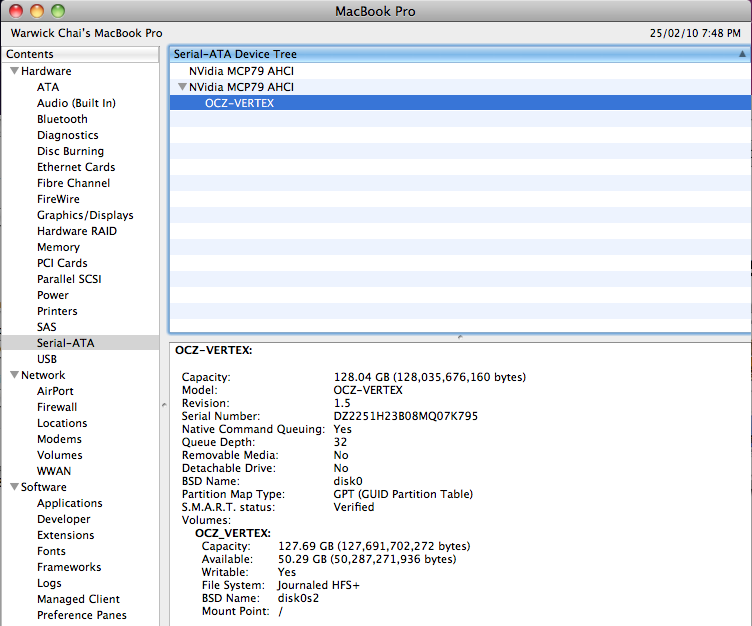Click the serial number DZ2251H23B08MQ07K795

406,416
